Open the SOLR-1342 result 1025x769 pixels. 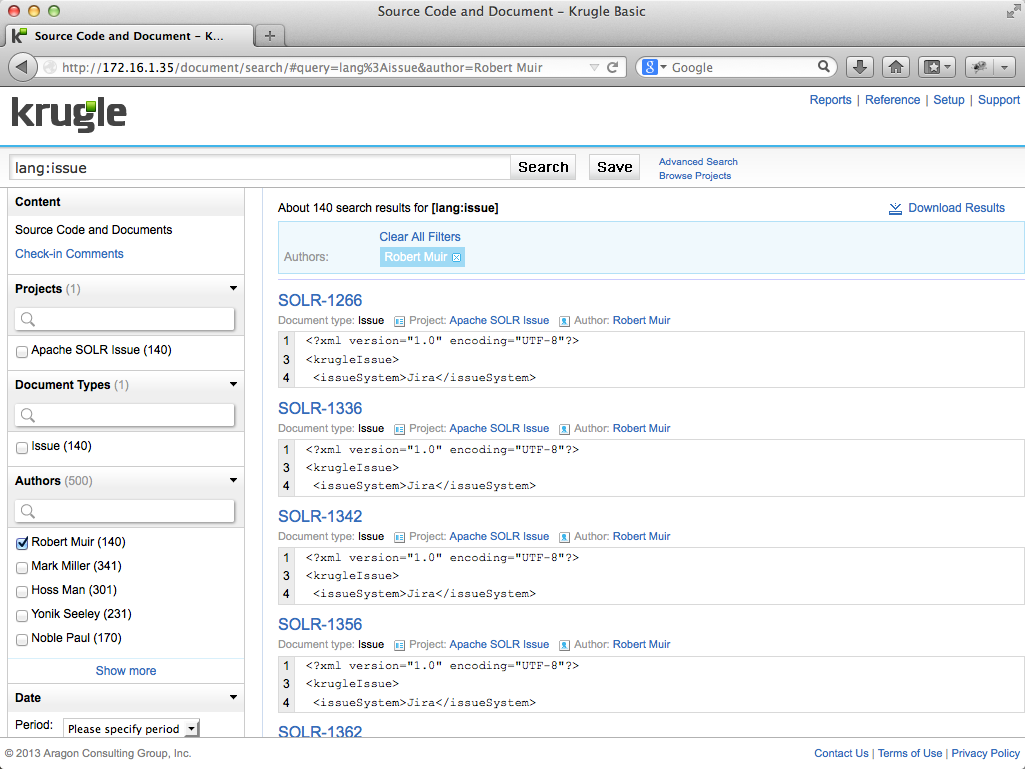320,516
